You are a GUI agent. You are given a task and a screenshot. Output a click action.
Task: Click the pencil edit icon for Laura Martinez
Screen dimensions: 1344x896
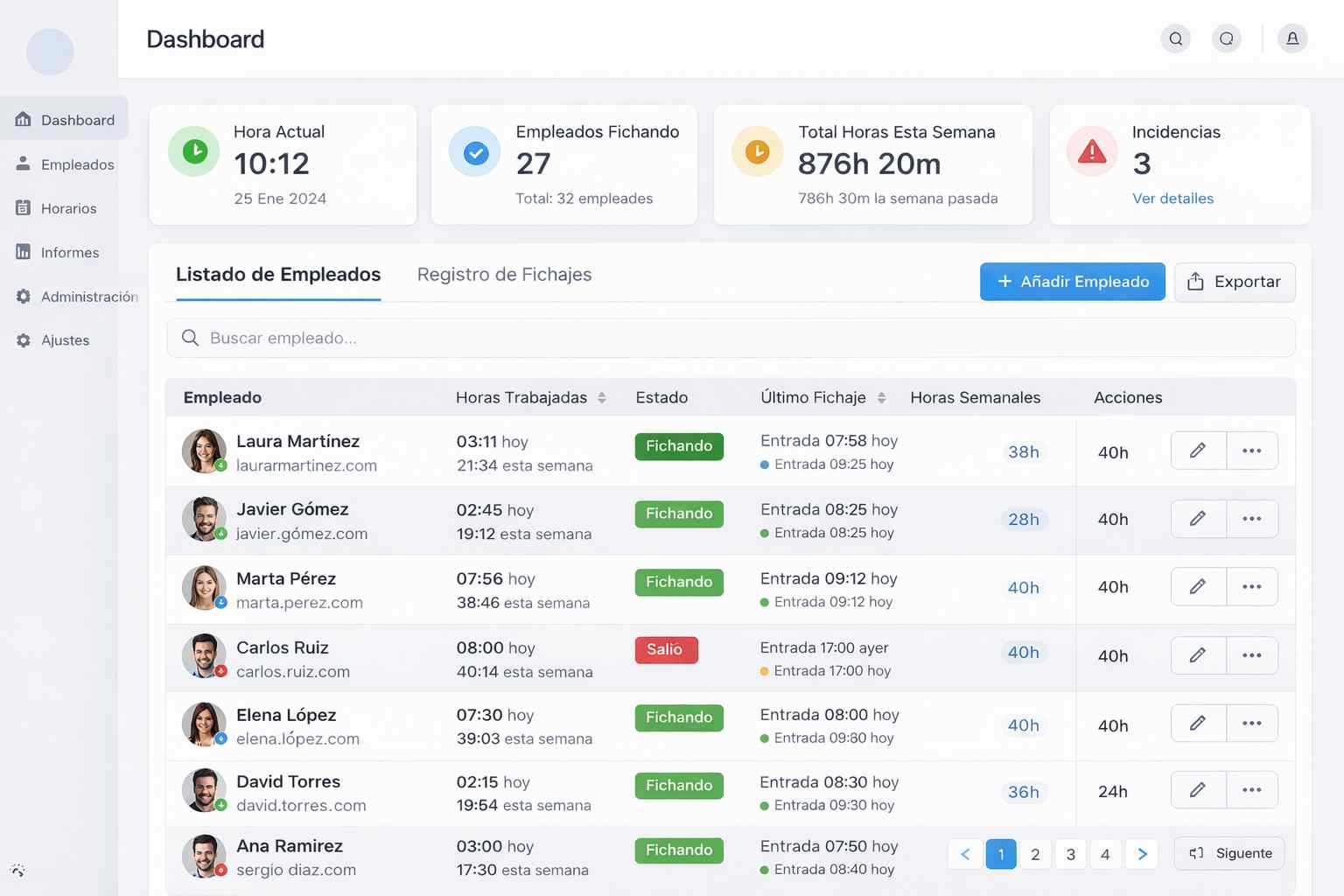click(1198, 451)
